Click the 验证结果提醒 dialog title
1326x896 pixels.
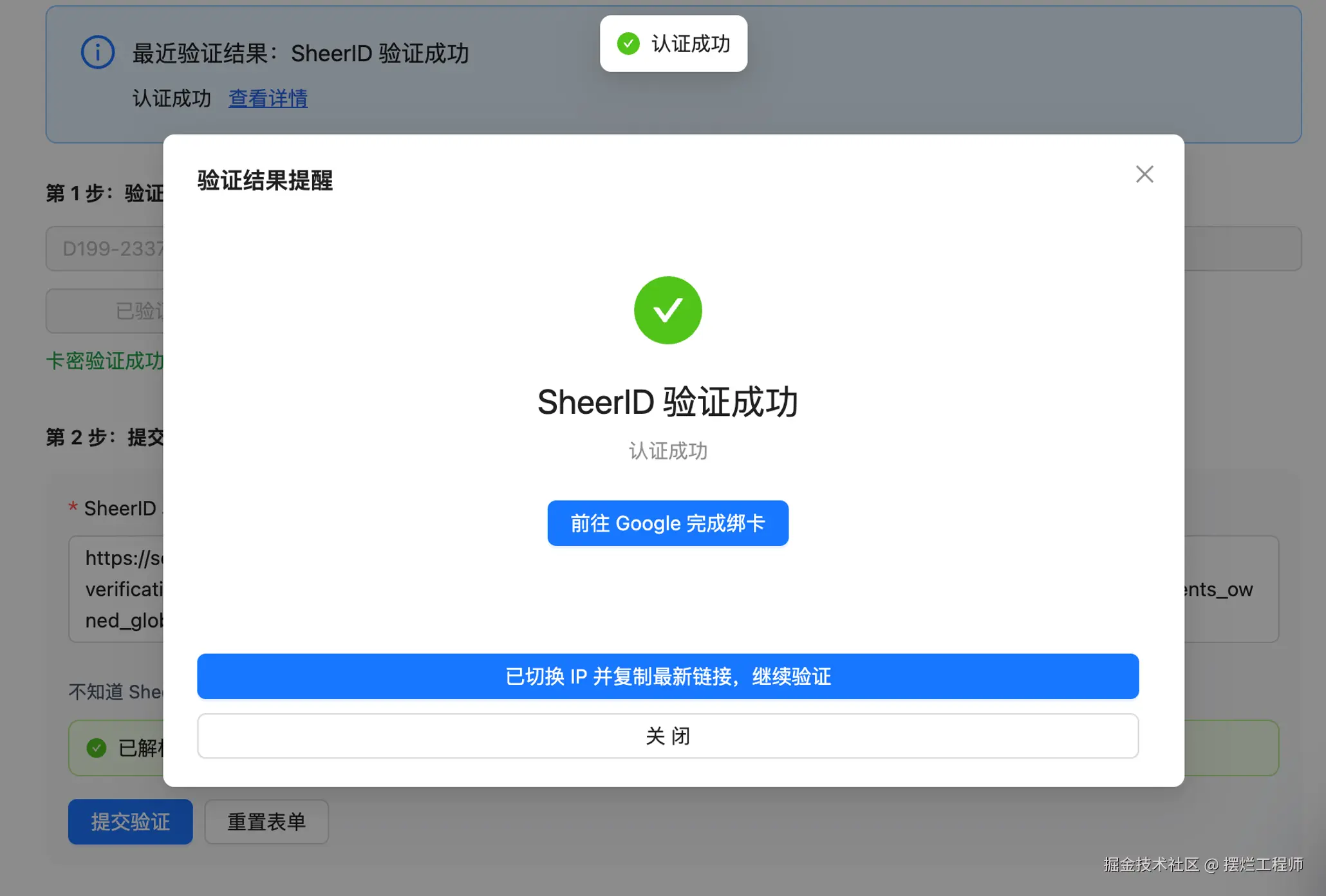coord(265,180)
